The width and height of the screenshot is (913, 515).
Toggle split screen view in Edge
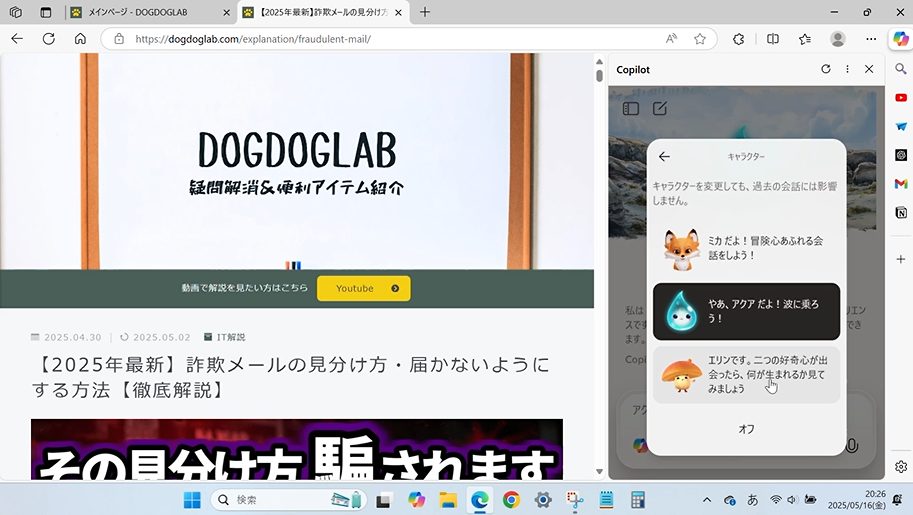772,39
